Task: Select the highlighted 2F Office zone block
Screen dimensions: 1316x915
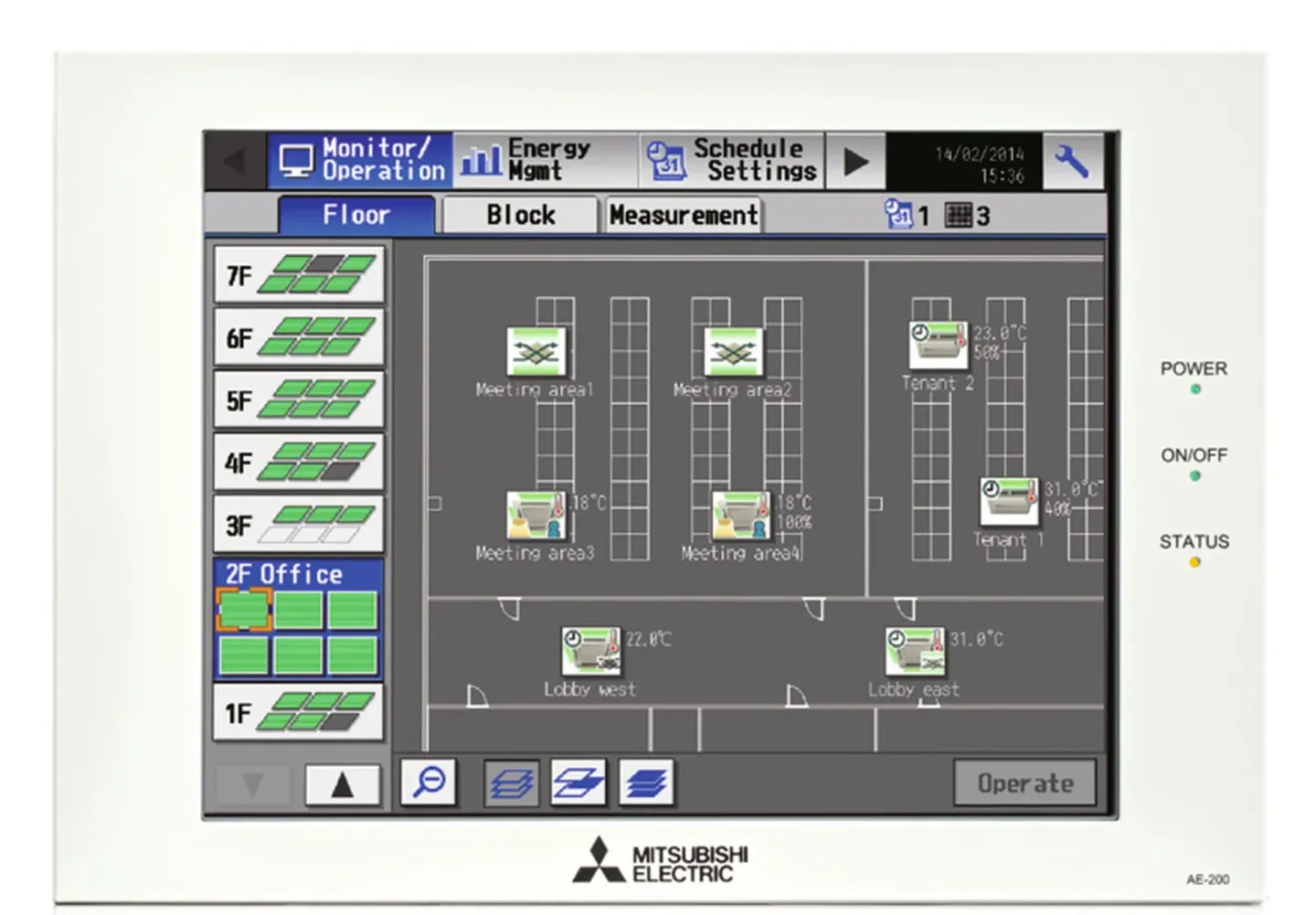Action: click(244, 610)
